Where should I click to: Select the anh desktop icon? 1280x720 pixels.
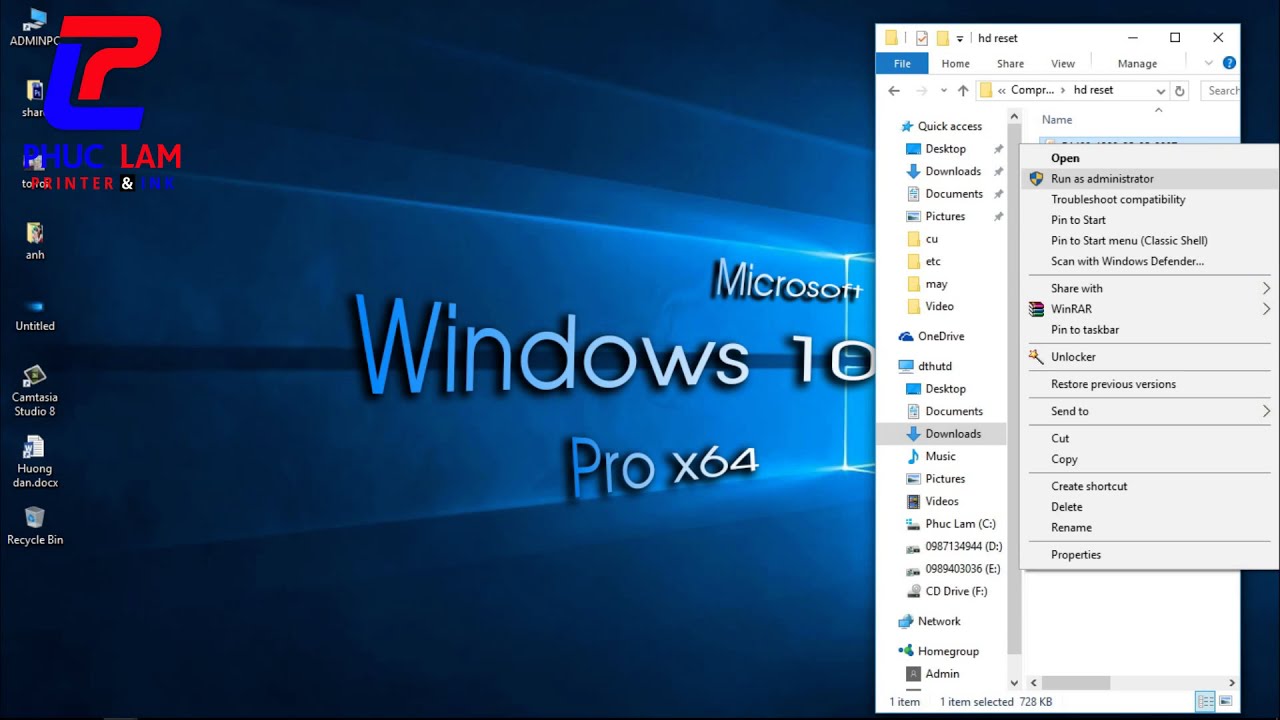pos(35,241)
